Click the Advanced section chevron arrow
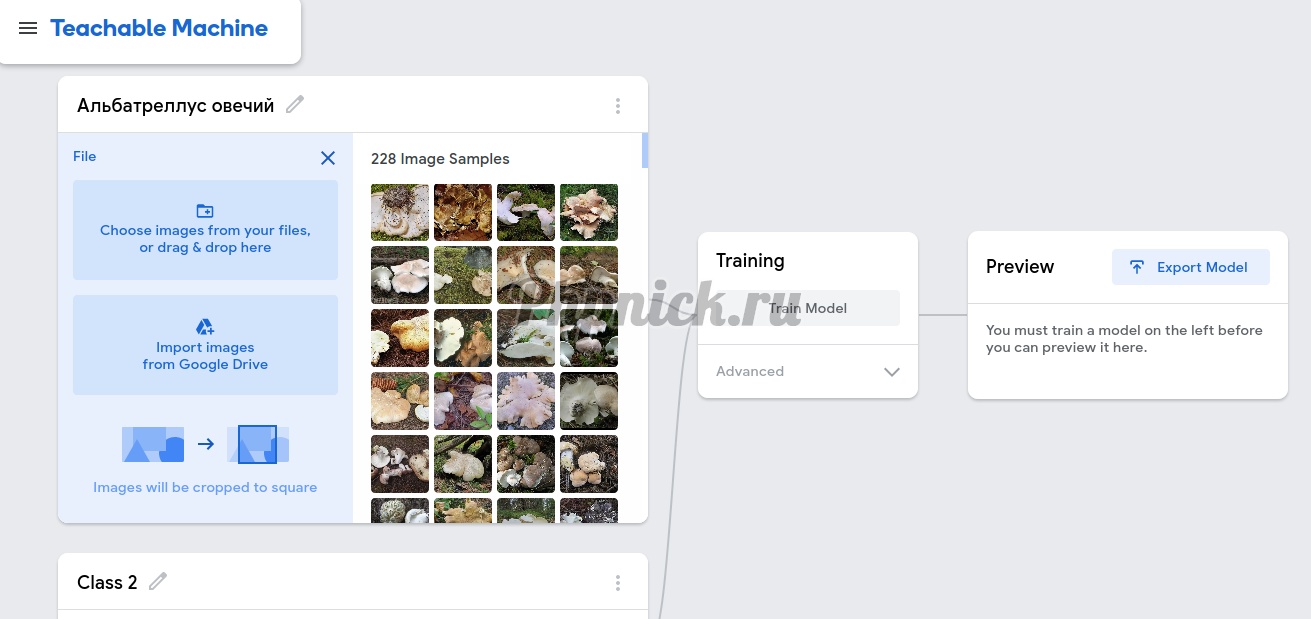The height and width of the screenshot is (619, 1311). pyautogui.click(x=892, y=372)
